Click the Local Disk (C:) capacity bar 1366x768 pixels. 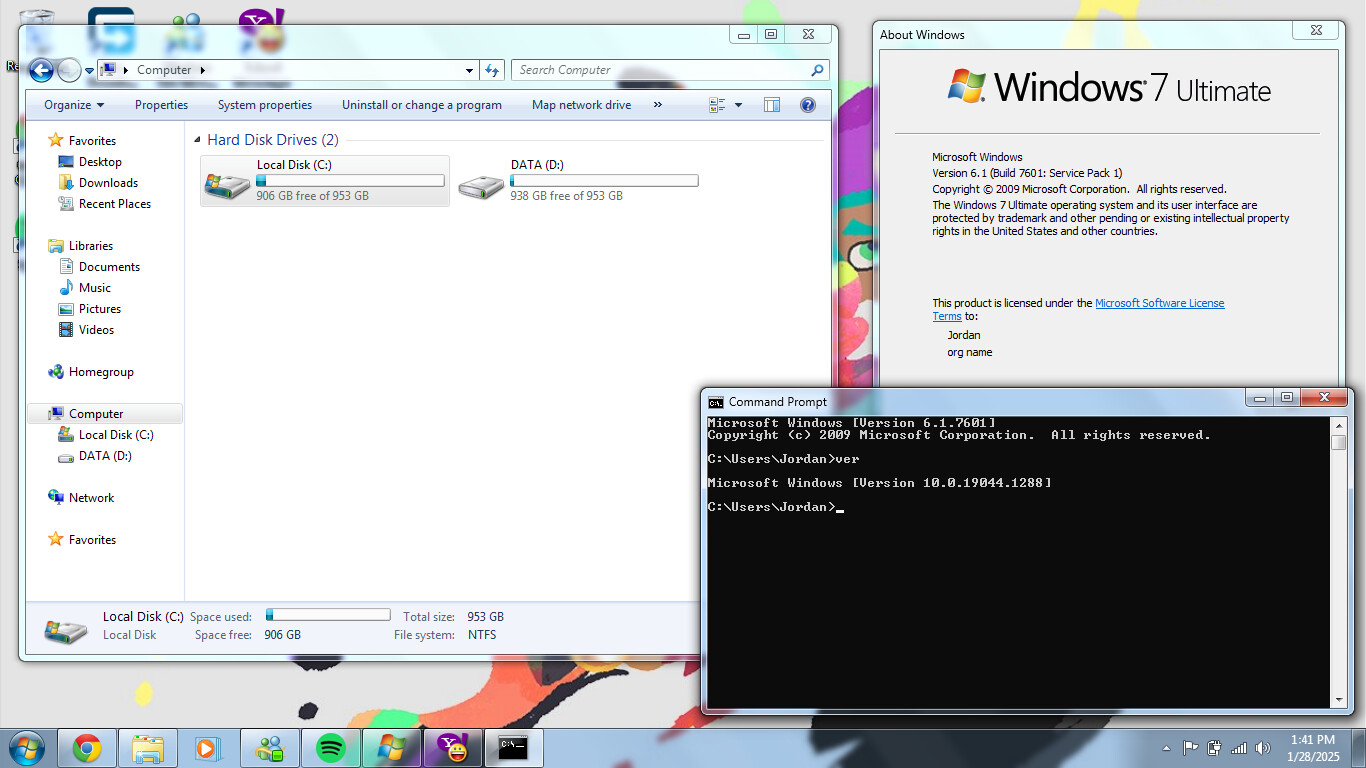click(x=350, y=181)
